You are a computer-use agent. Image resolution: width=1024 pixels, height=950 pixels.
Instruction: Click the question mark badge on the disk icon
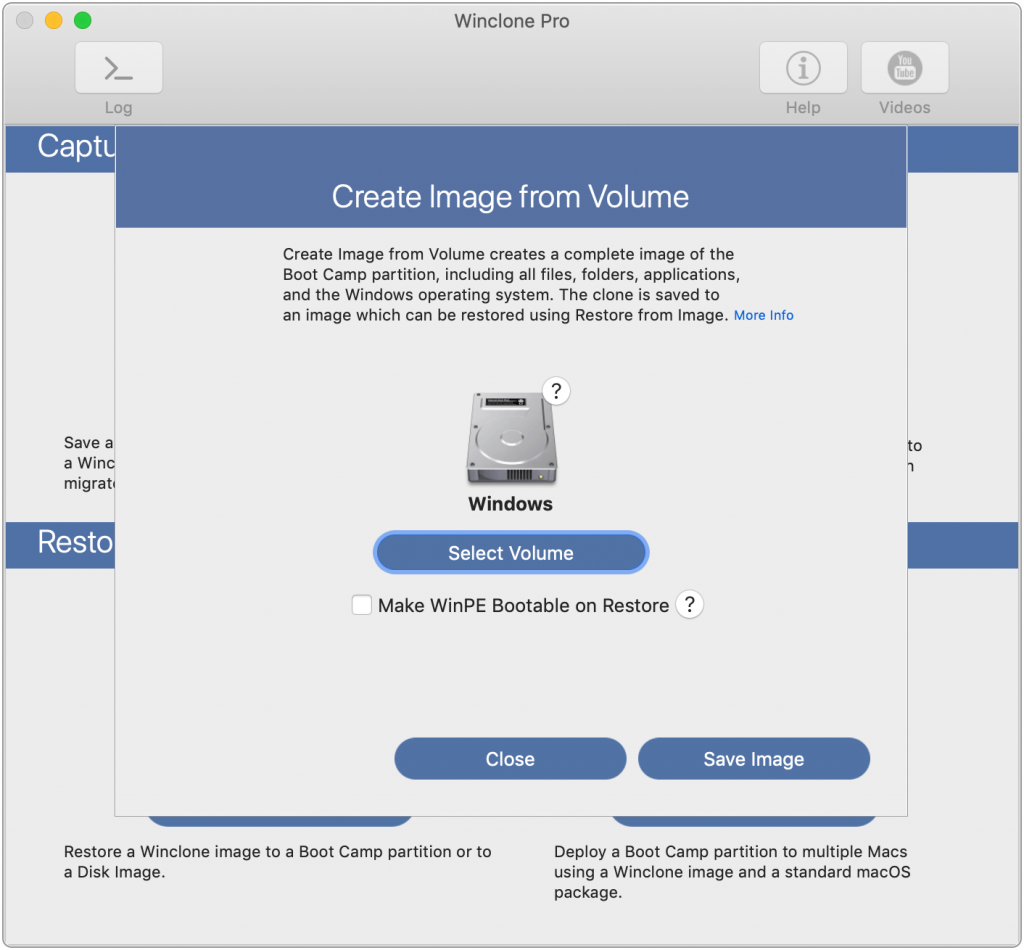click(x=556, y=391)
